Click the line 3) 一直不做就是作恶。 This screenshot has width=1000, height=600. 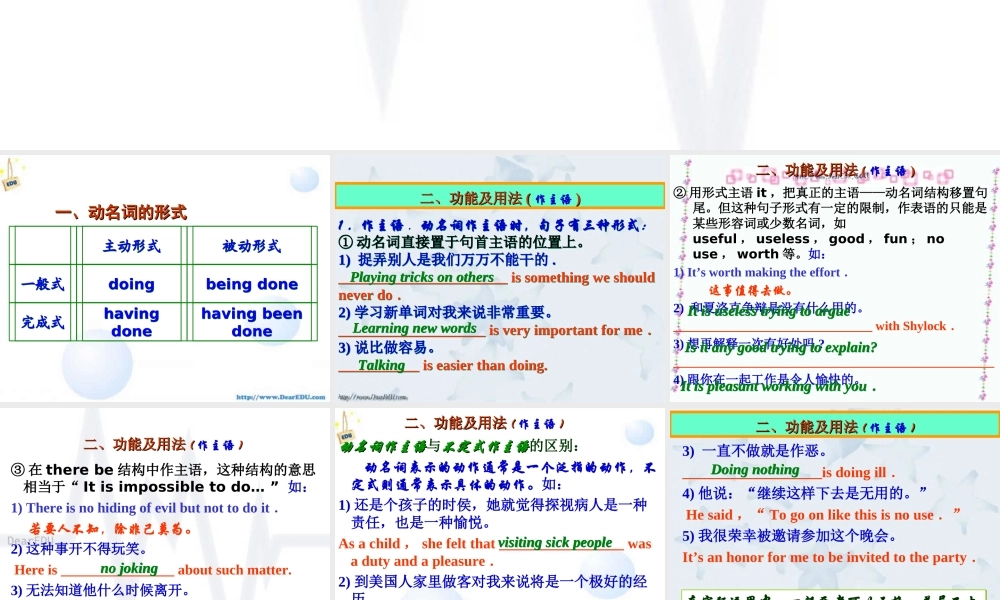coord(756,451)
